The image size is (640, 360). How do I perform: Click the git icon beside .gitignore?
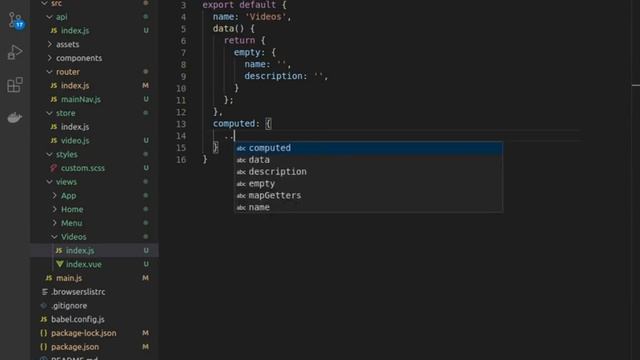(44, 305)
